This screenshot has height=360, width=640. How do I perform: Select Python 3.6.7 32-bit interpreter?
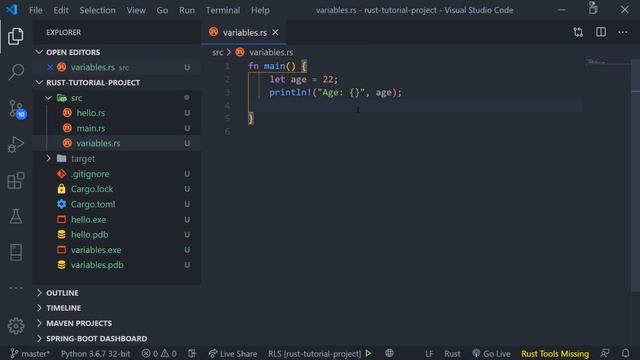[96, 353]
